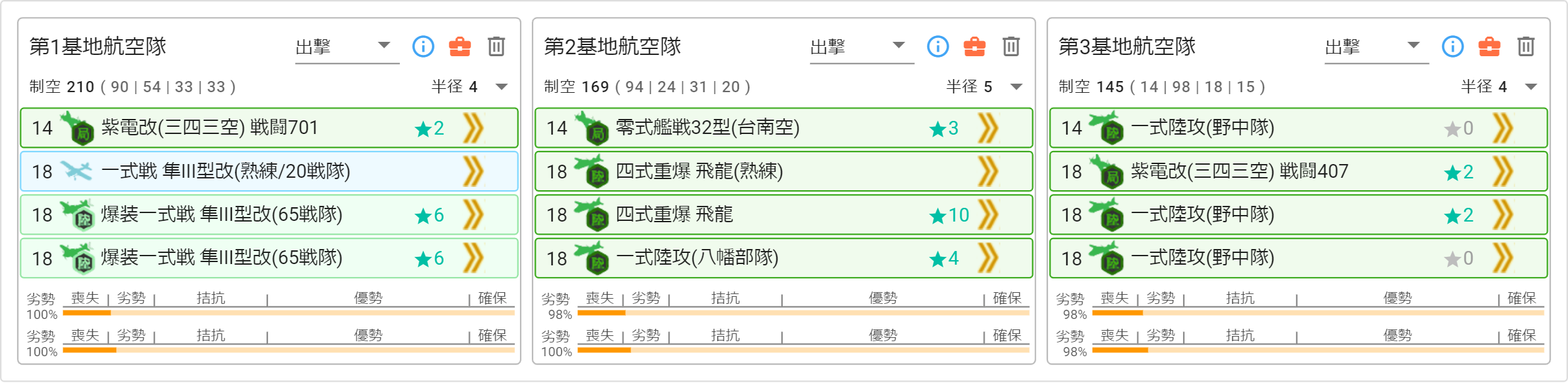Select the 紫電改(三四三空) 戦闘701 slot
This screenshot has height=383, width=1568.
[x=269, y=127]
